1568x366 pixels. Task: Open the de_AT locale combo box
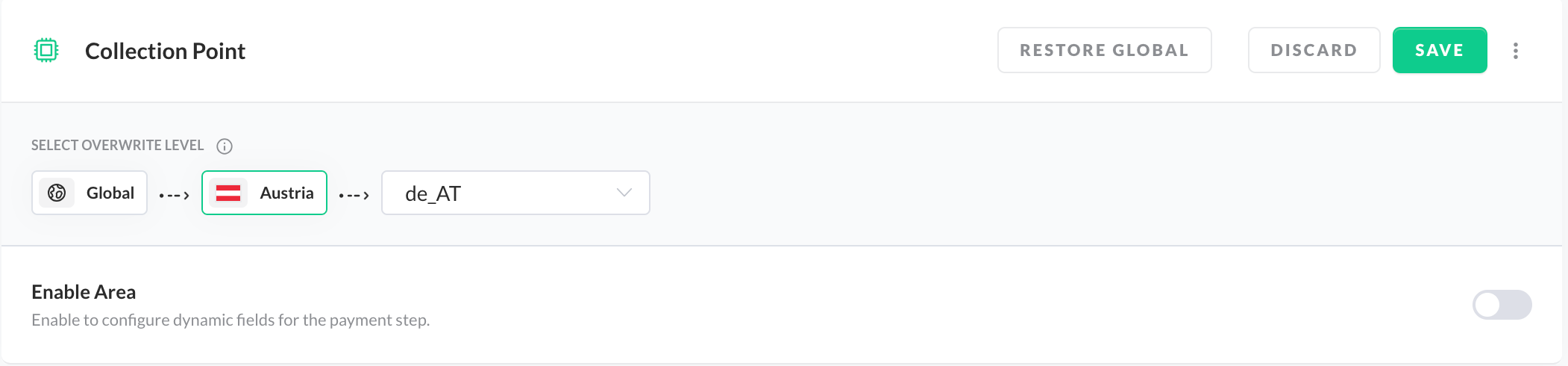(515, 193)
